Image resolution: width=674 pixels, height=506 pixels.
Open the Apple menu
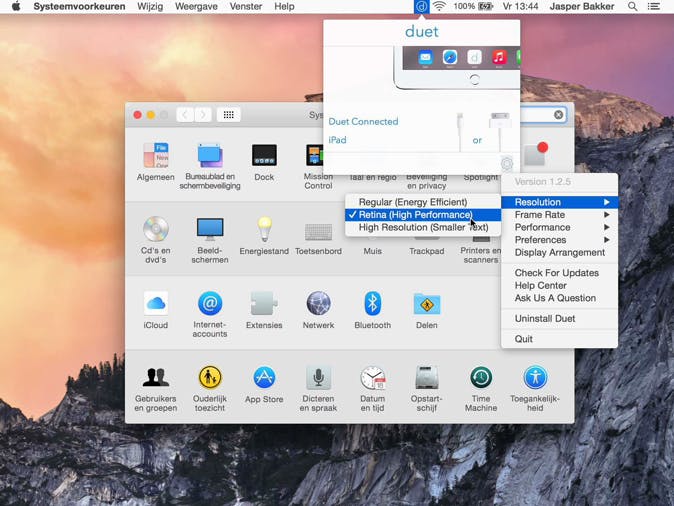pos(16,6)
